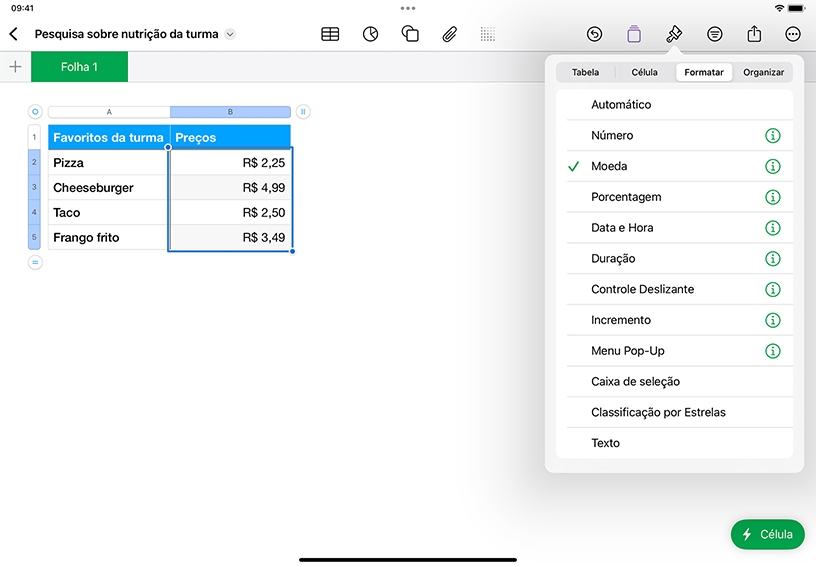Tap the undo icon

point(594,34)
